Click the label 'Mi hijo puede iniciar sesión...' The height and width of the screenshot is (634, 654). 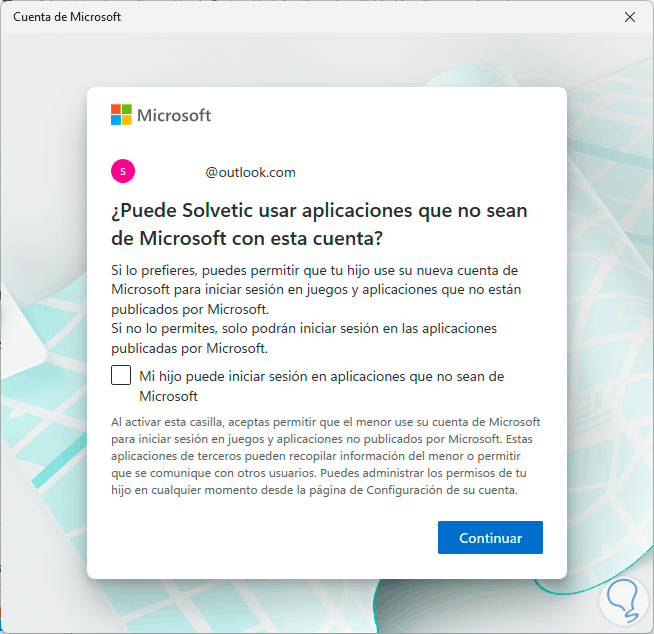322,386
